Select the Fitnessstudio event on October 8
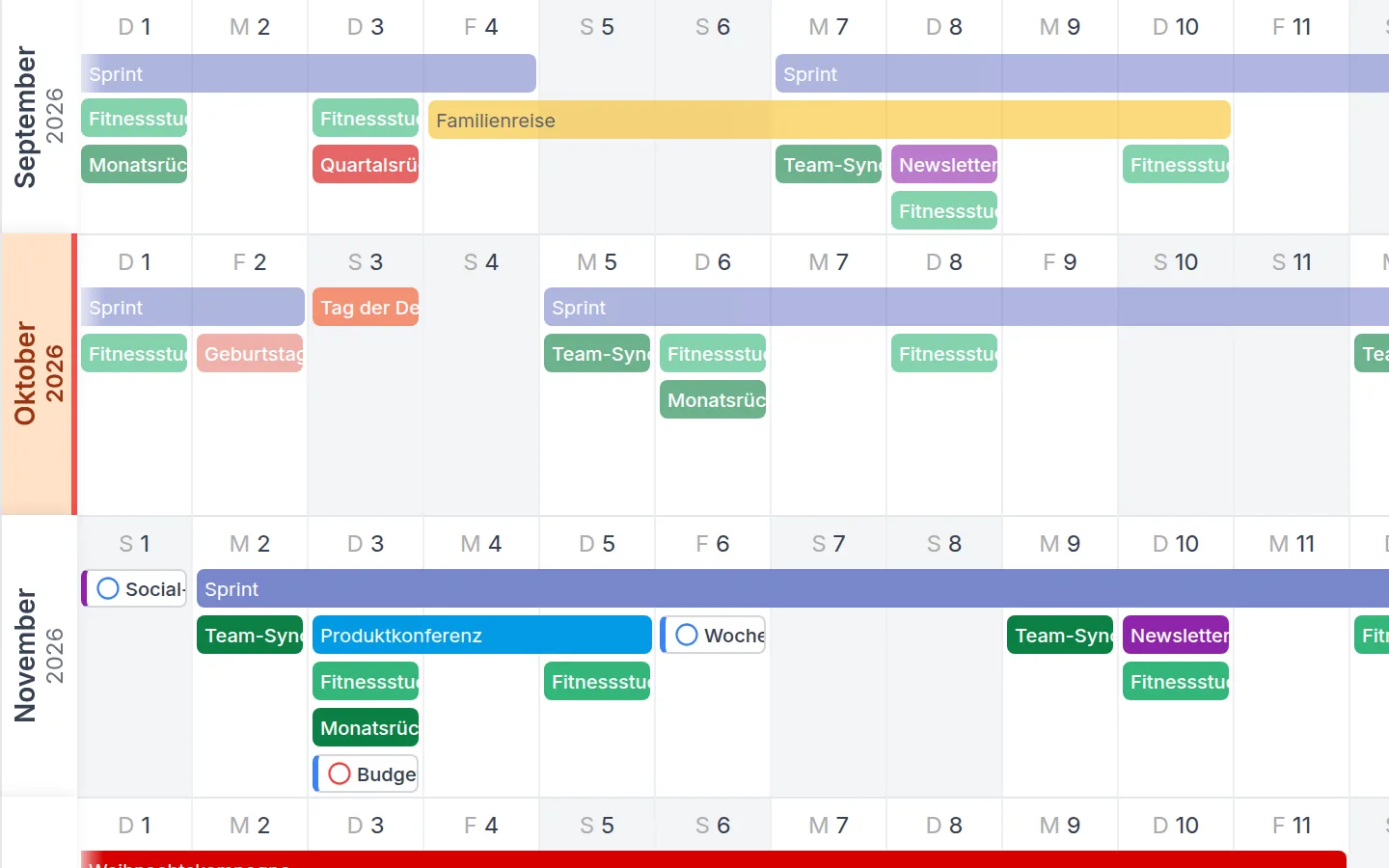The width and height of the screenshot is (1389, 868). click(x=944, y=353)
